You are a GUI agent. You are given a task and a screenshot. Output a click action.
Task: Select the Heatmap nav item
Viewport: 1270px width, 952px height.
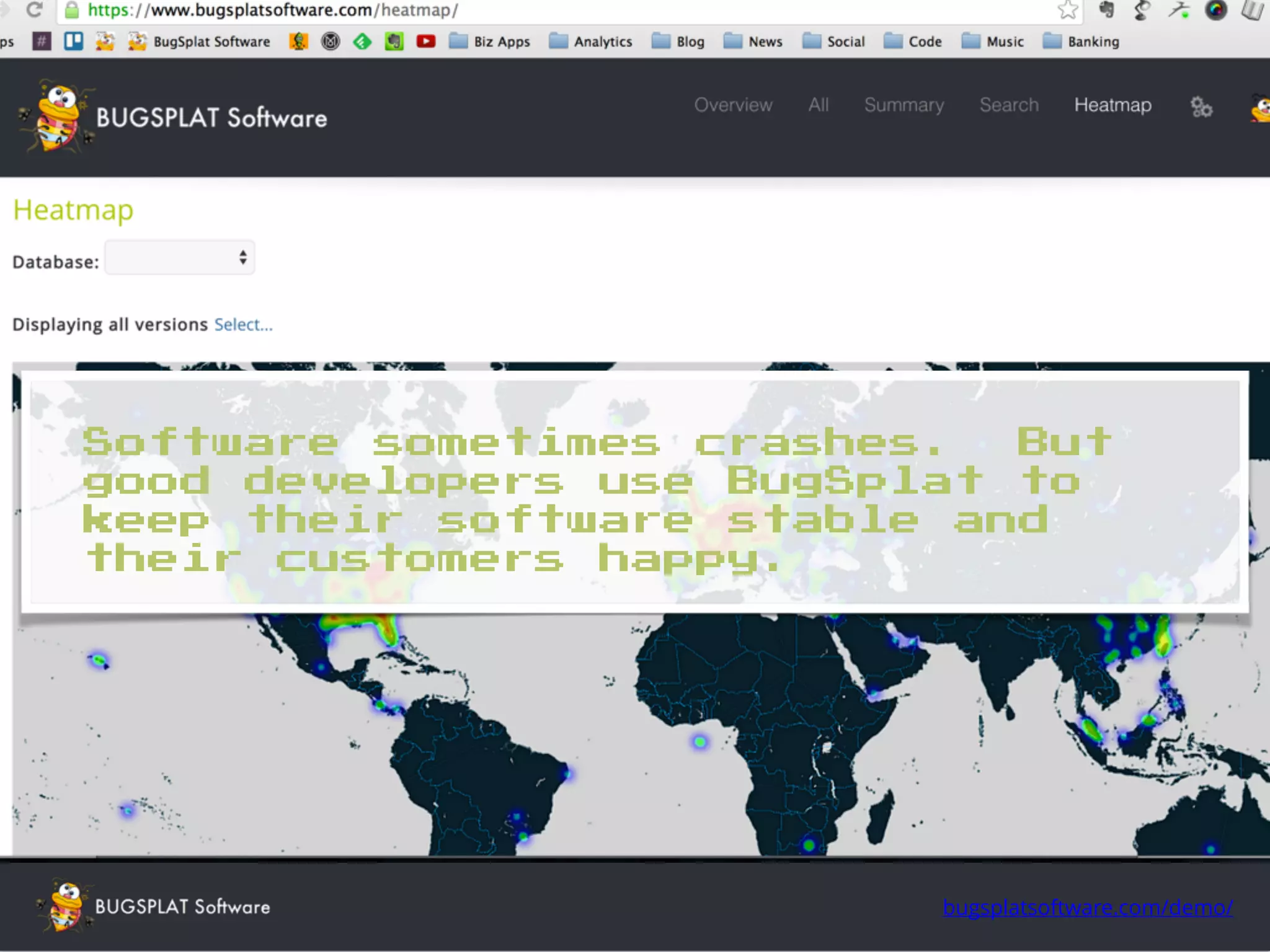click(1112, 105)
